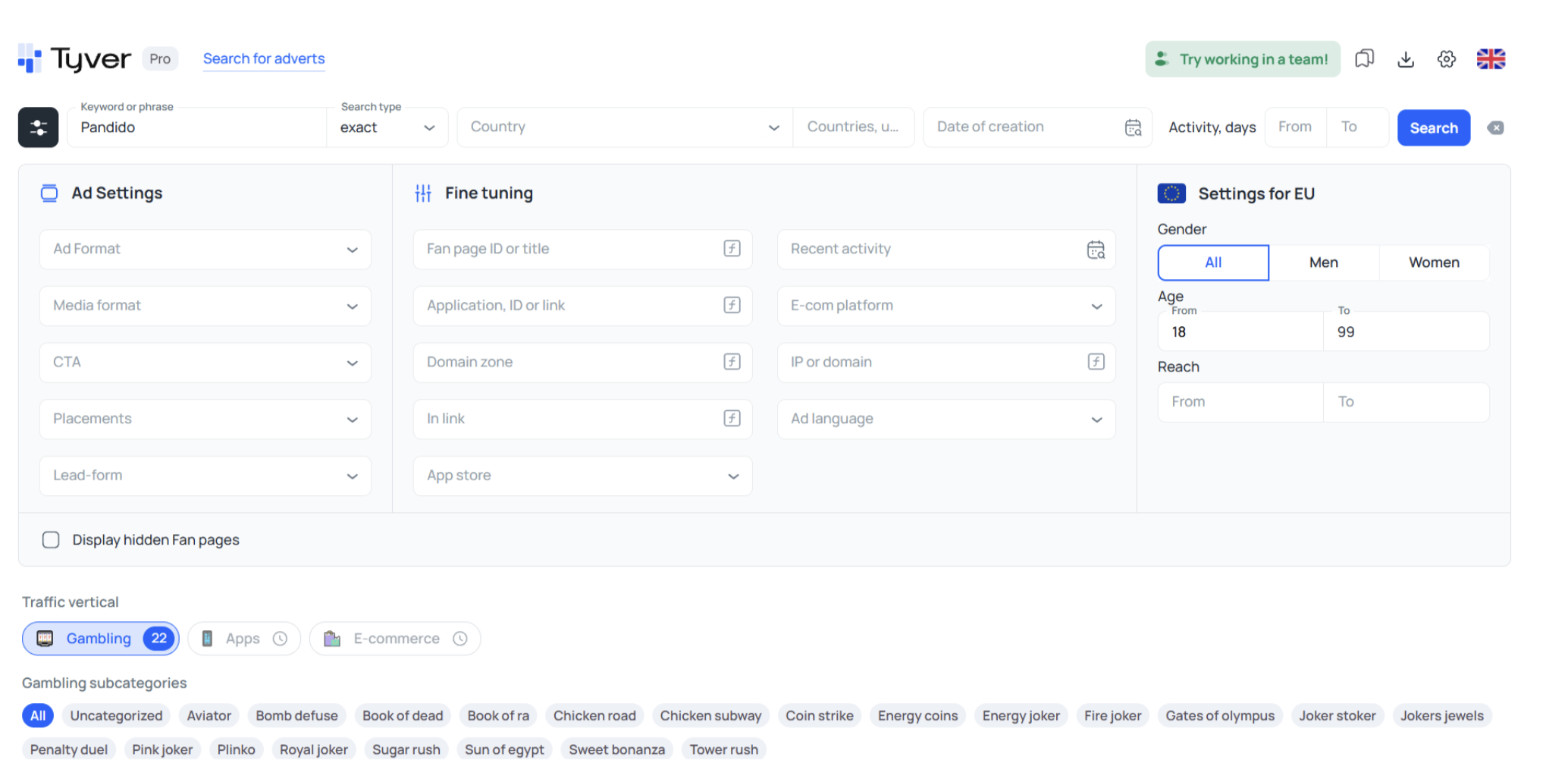1568x760 pixels.
Task: Focus Reach From field
Action: click(1240, 402)
